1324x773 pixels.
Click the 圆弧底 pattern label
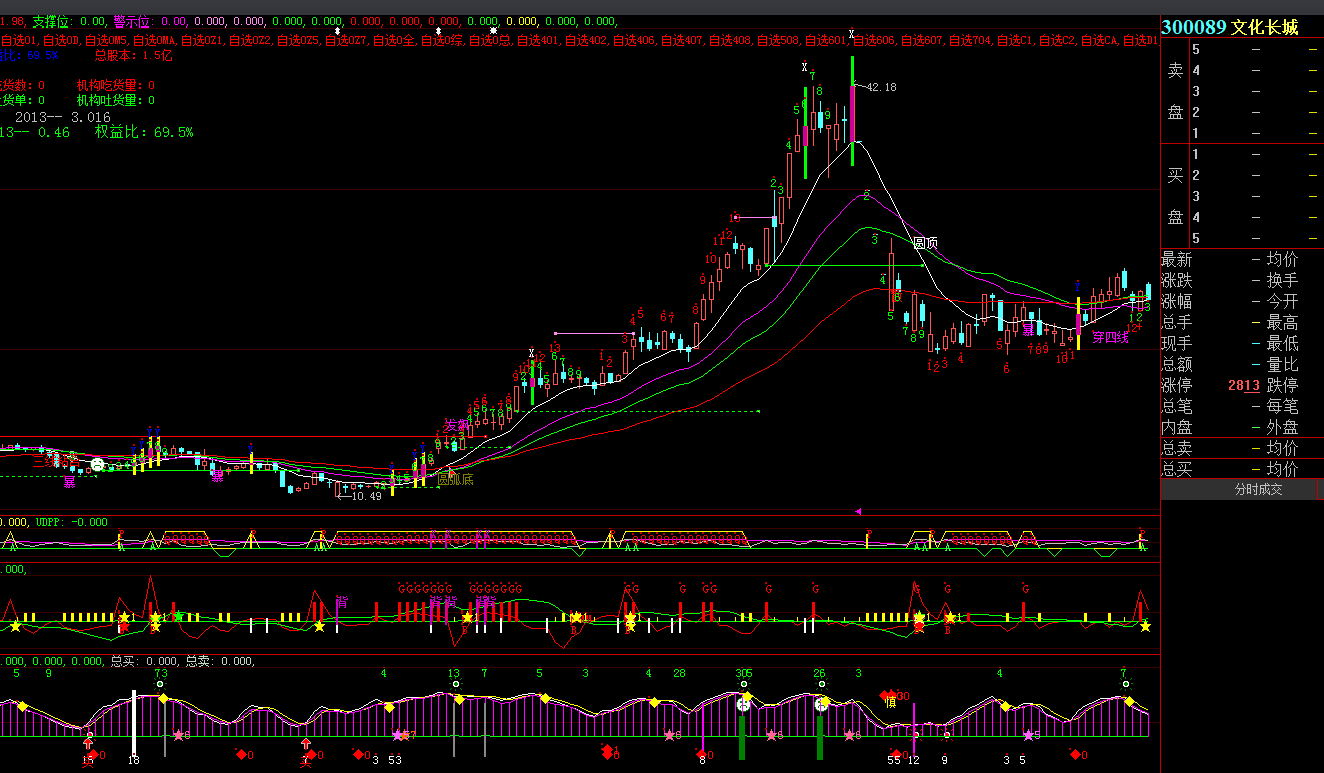(x=456, y=480)
